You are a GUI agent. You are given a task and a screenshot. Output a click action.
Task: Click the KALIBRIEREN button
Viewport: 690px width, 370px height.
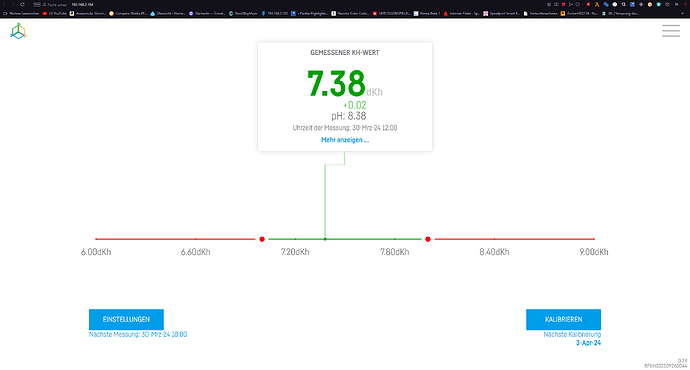(x=563, y=319)
